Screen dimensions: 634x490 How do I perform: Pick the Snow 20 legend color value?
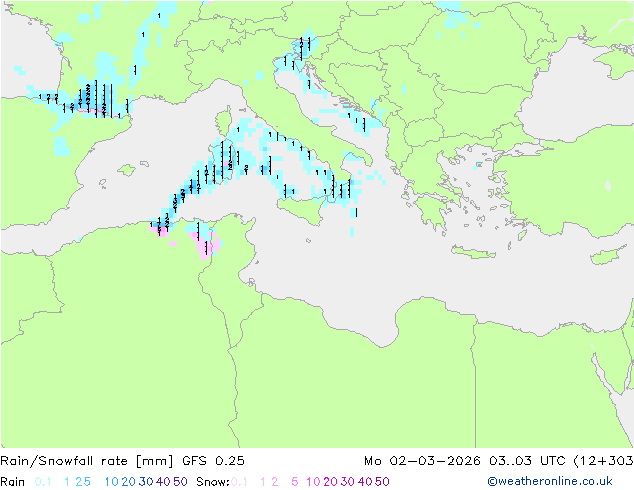(330, 482)
